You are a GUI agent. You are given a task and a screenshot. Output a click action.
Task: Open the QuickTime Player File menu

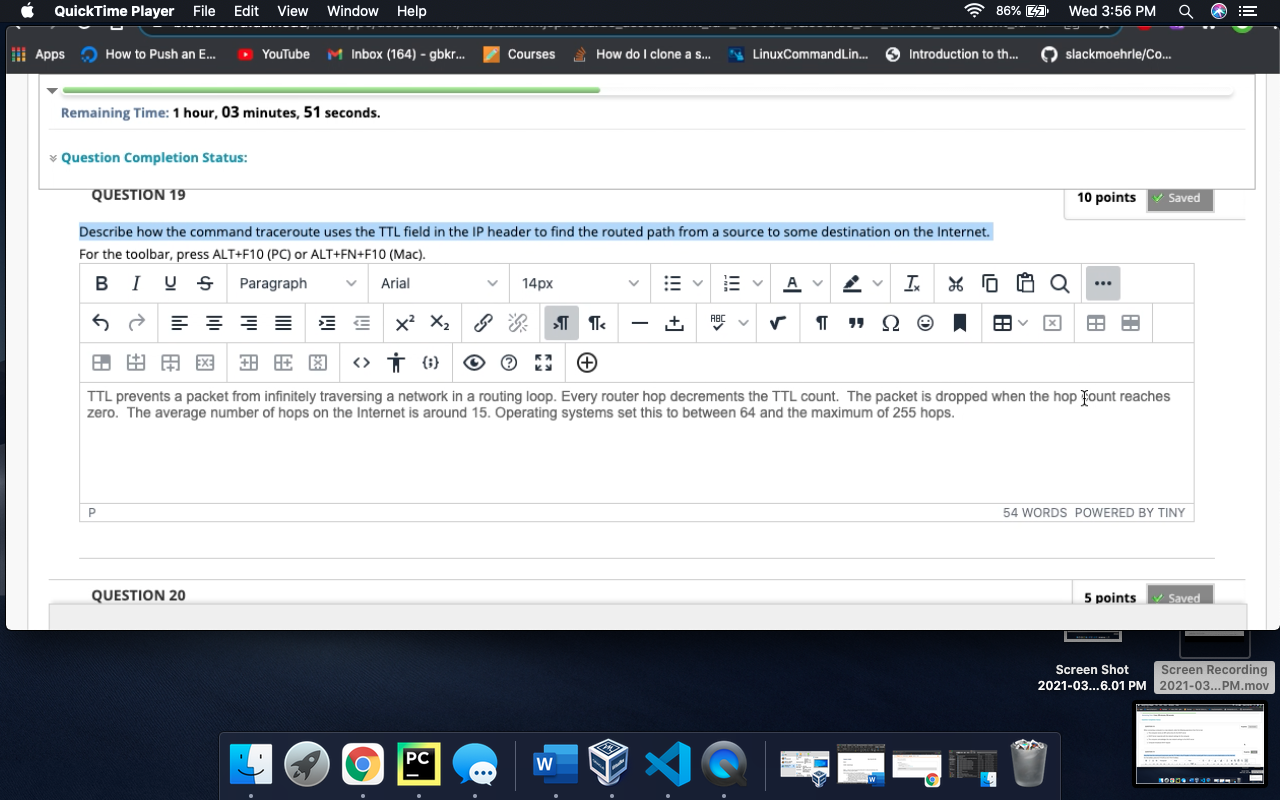click(203, 11)
